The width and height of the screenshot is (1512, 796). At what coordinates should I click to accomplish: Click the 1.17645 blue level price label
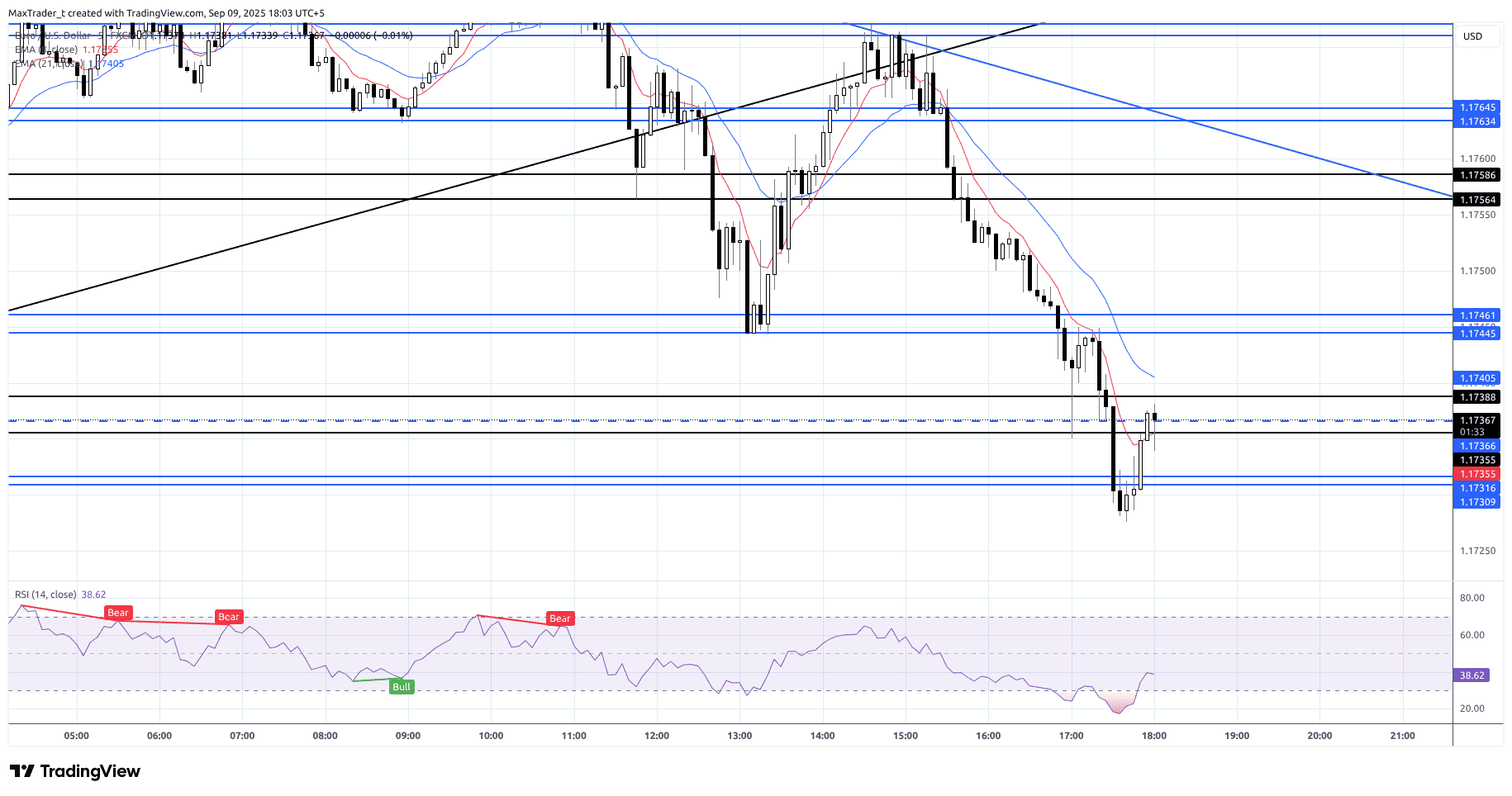[1476, 107]
